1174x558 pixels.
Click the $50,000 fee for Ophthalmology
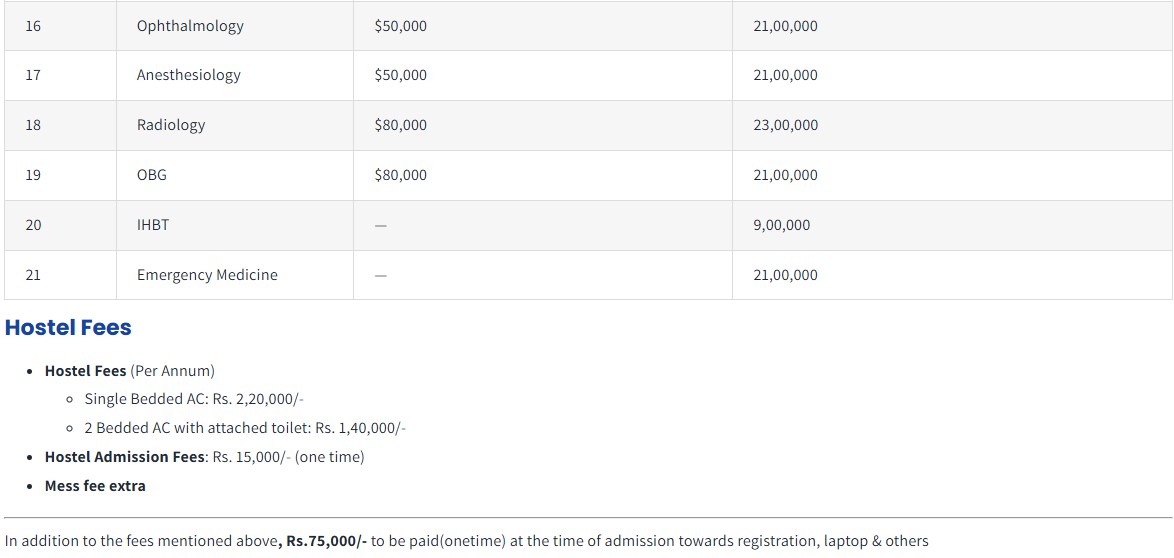[x=400, y=26]
